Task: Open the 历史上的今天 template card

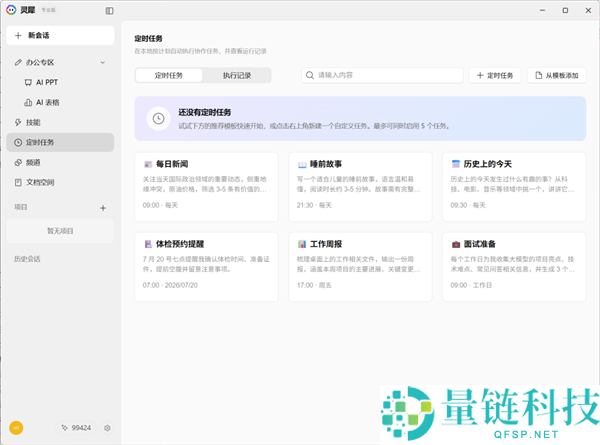Action: pyautogui.click(x=514, y=187)
